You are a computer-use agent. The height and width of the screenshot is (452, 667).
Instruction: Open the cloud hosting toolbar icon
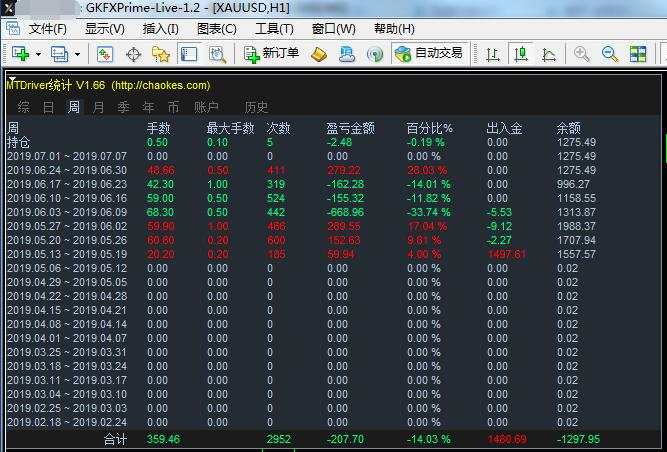pos(347,54)
